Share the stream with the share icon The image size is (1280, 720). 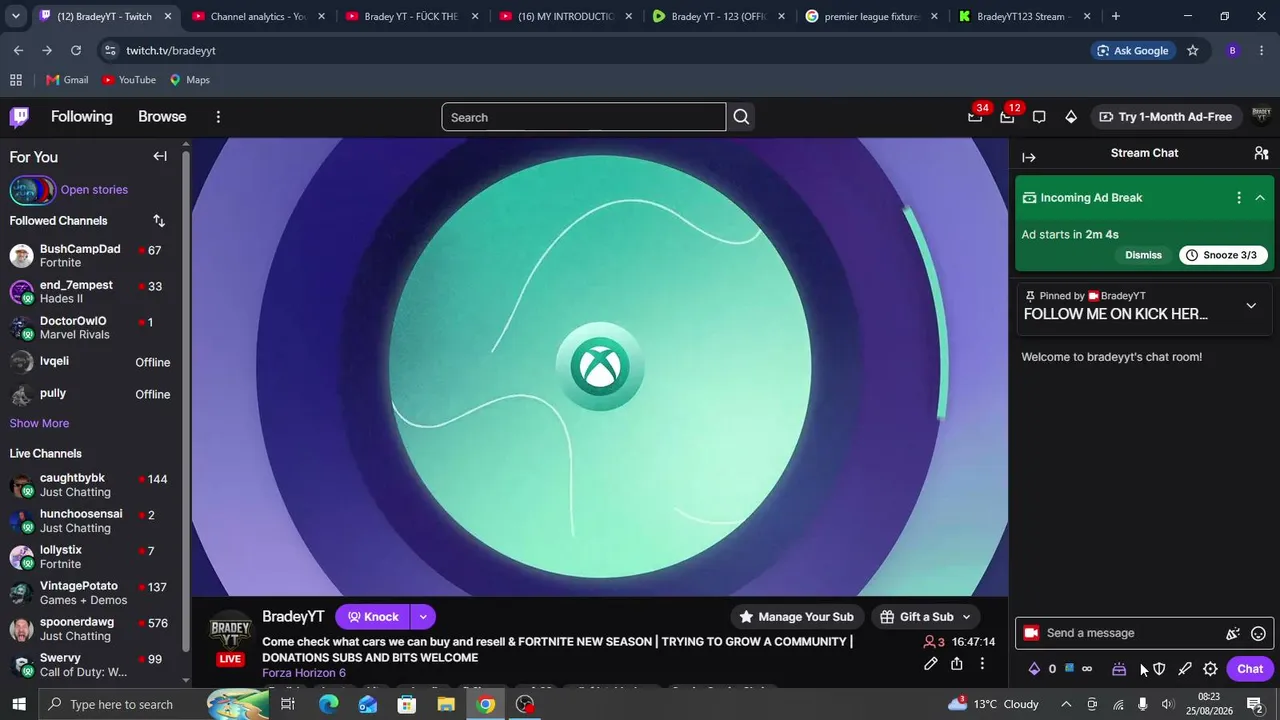(x=957, y=664)
